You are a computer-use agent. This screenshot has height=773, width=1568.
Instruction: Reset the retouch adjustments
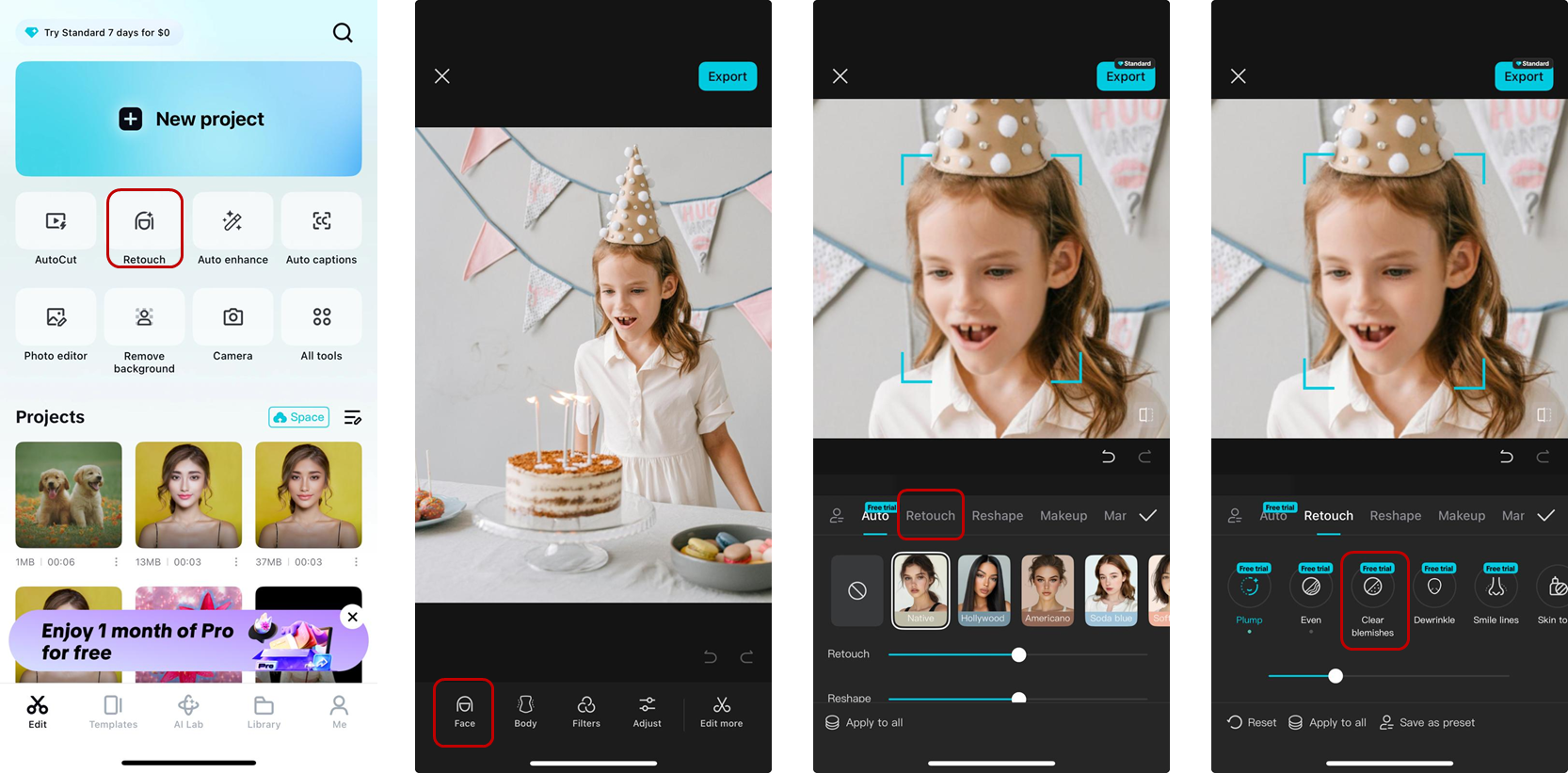(x=1252, y=722)
